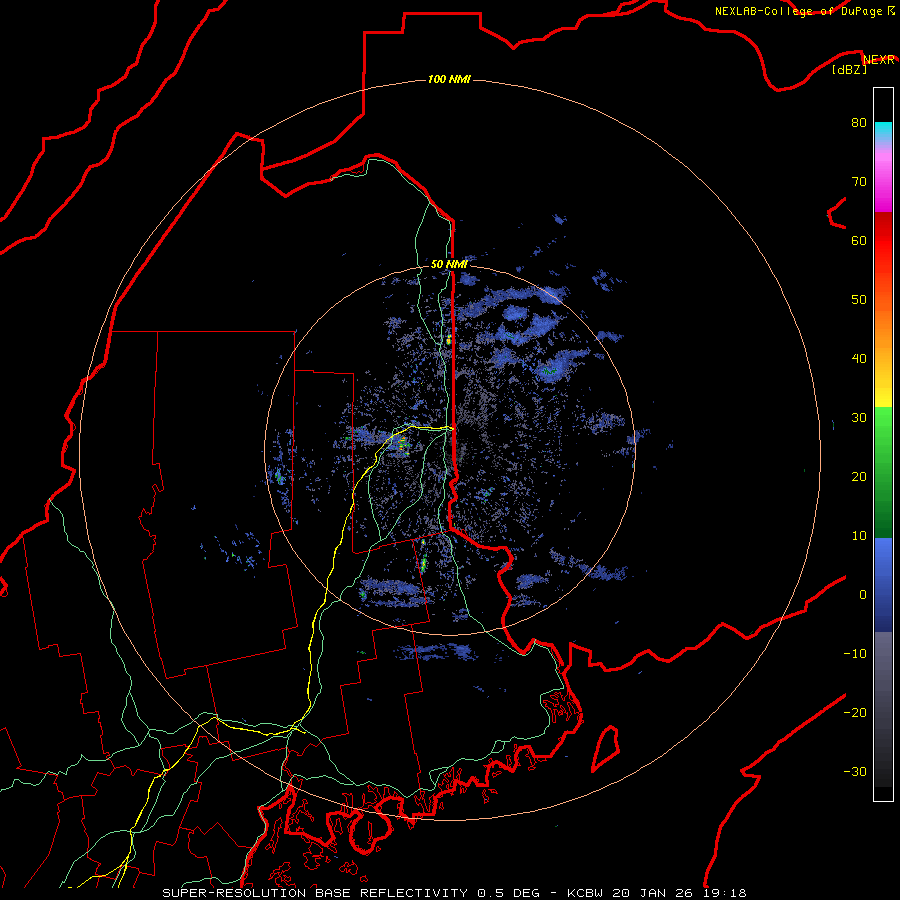Click the 30 value on the dBZ scale

pos(859,418)
